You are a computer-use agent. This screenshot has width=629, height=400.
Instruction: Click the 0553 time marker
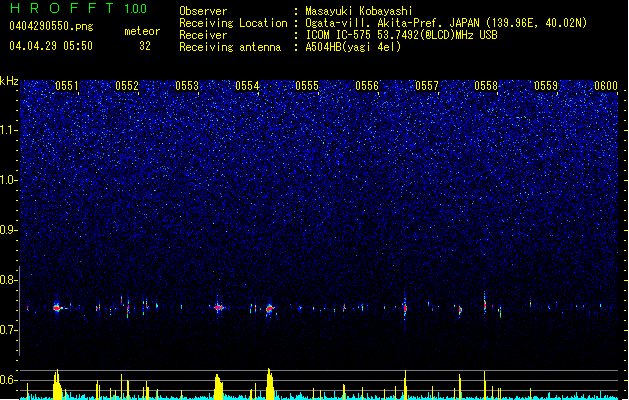click(x=187, y=86)
